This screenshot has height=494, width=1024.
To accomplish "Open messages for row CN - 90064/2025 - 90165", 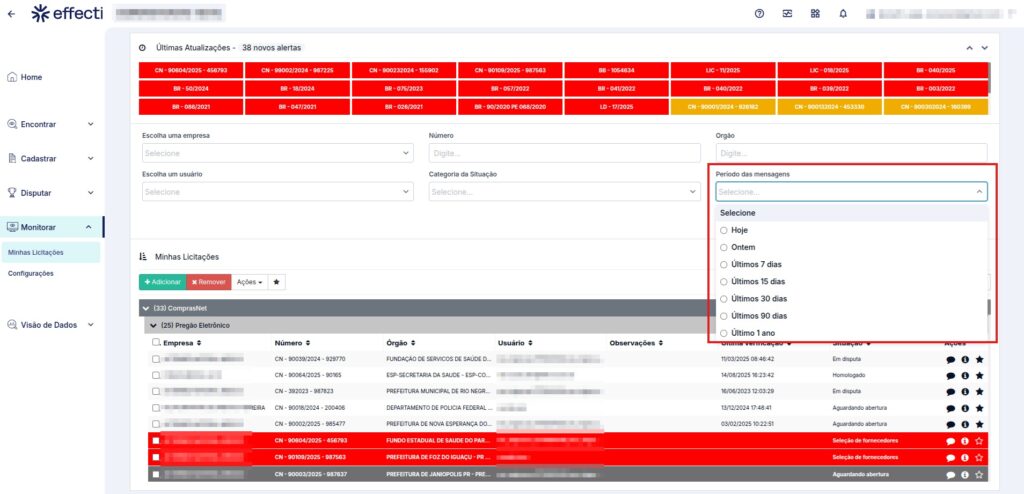I will click(x=951, y=376).
